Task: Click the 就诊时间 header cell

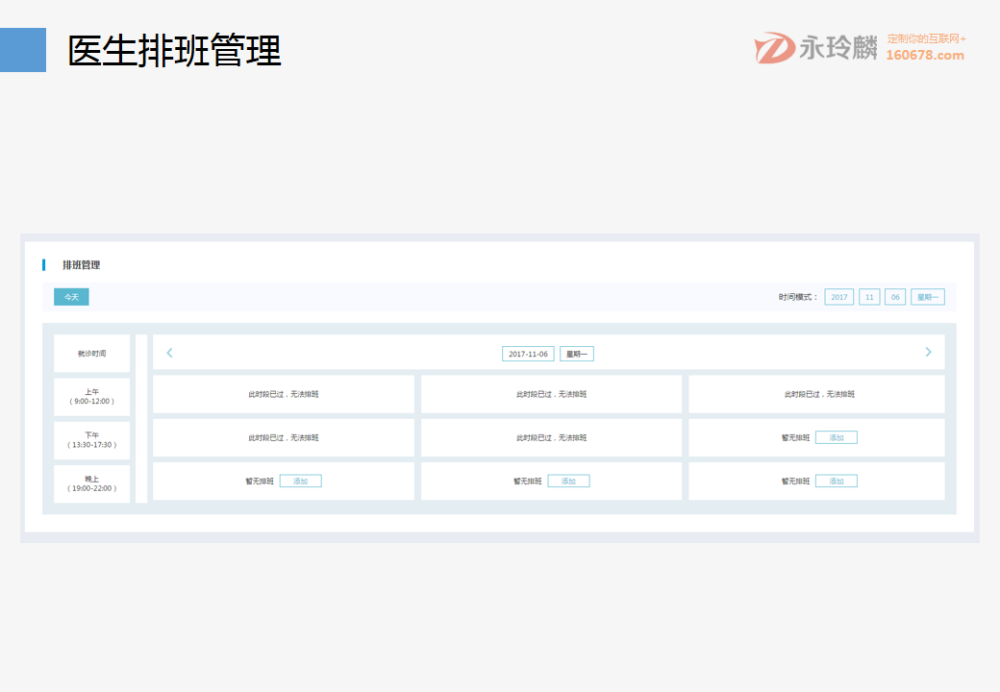Action: pos(92,354)
